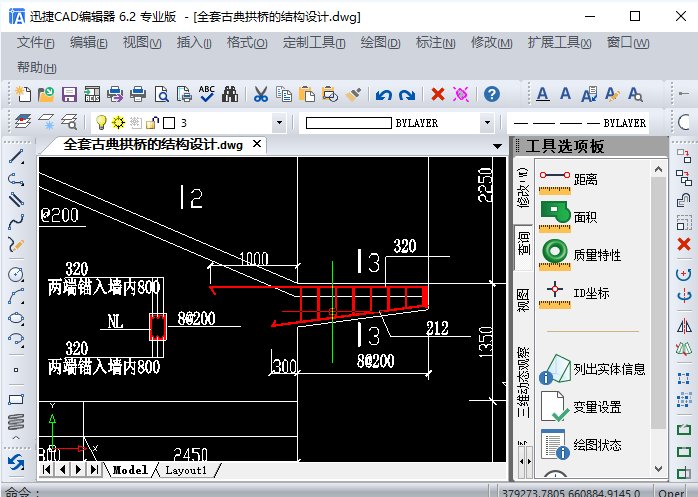Viewport: 698px width, 497px height.
Task: Select the Spline curve tool
Action: 16,221
